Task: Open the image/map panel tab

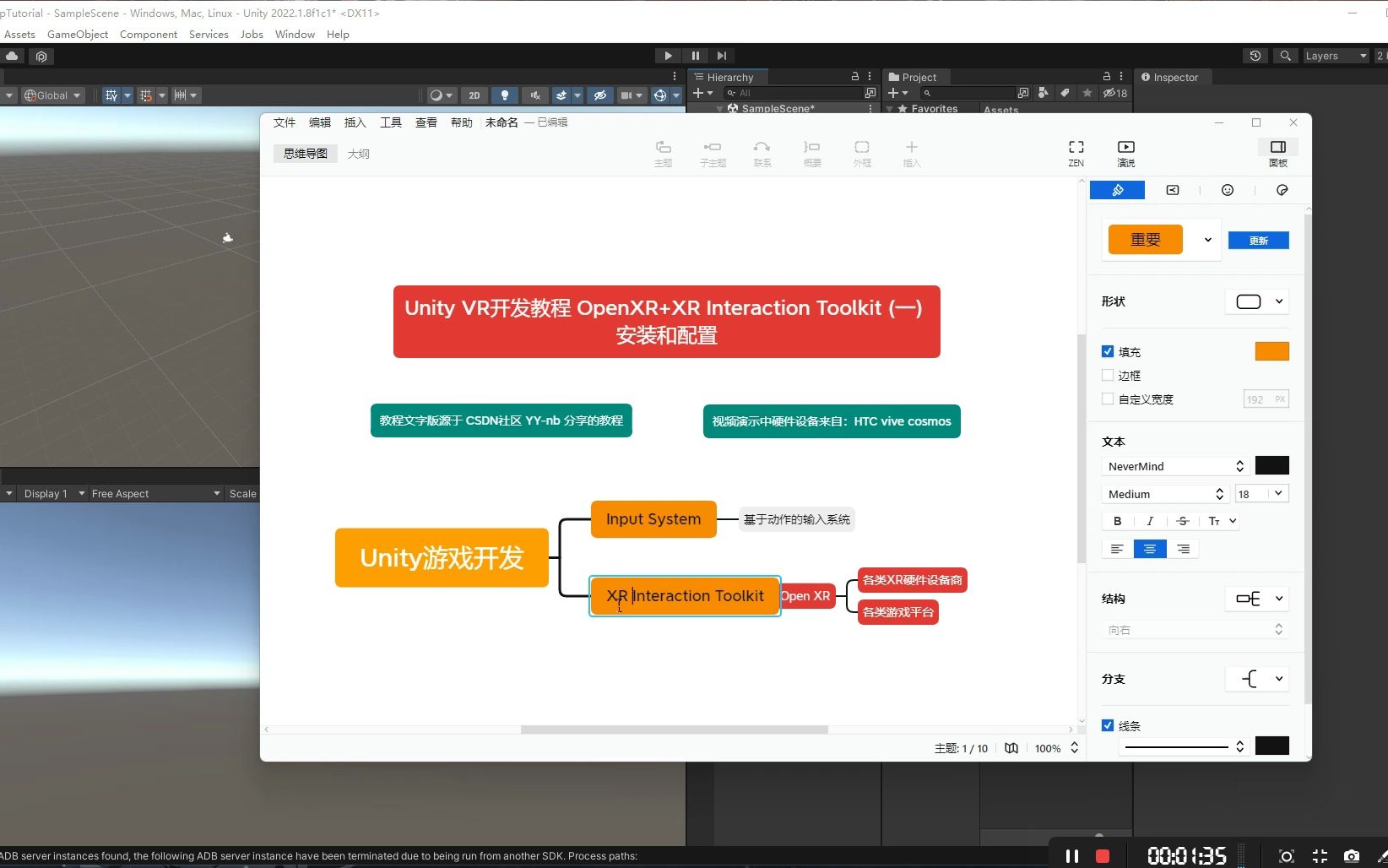Action: point(1173,190)
